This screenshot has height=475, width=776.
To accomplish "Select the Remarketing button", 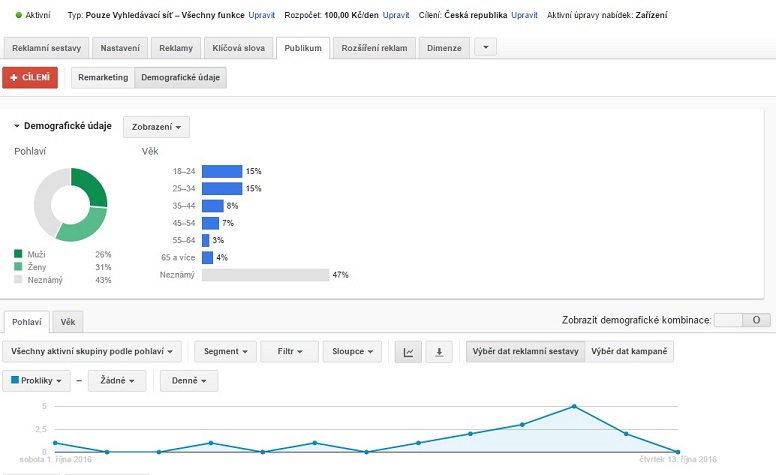I will click(x=102, y=78).
